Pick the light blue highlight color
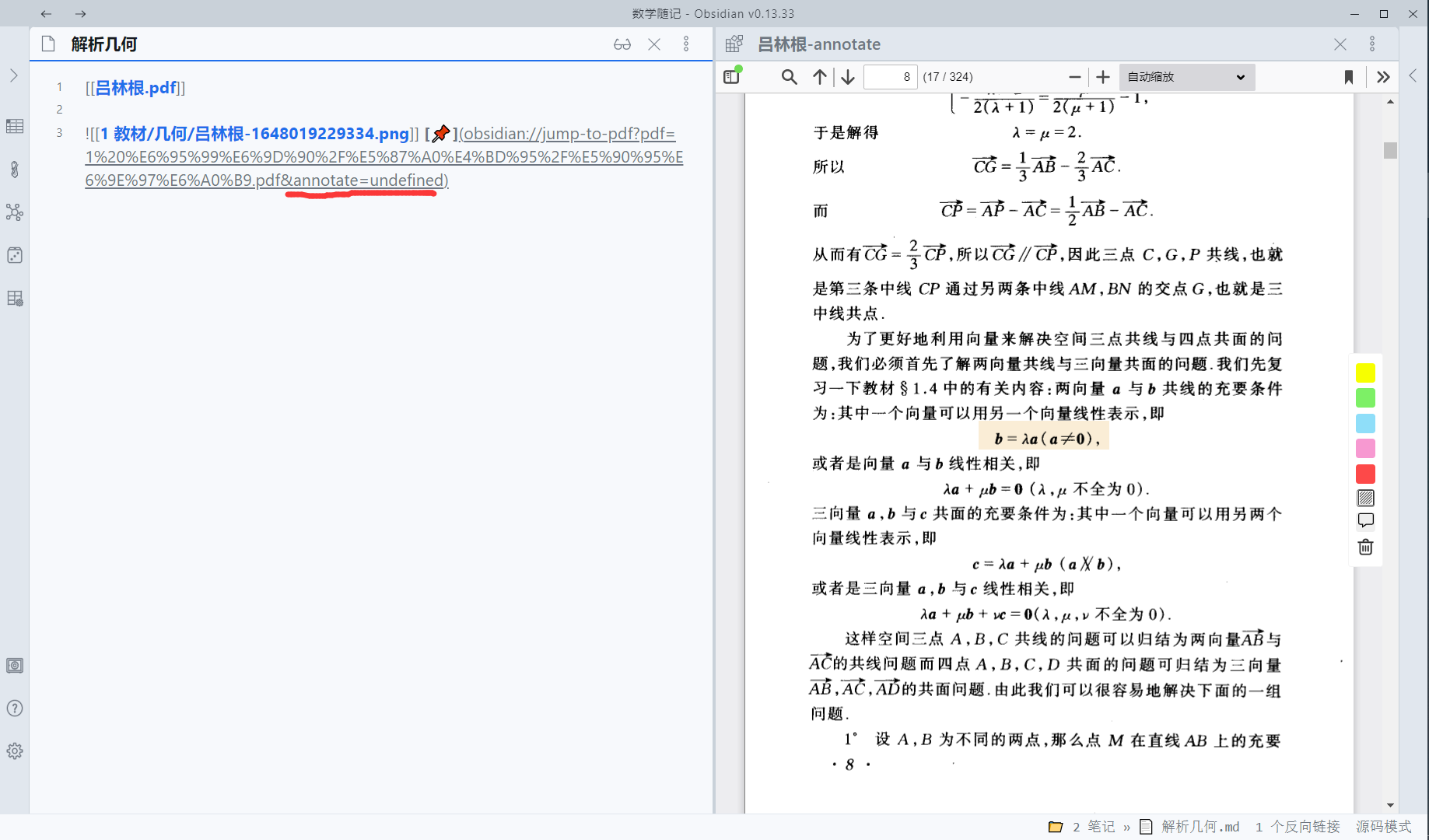The width and height of the screenshot is (1429, 840). coord(1365,423)
